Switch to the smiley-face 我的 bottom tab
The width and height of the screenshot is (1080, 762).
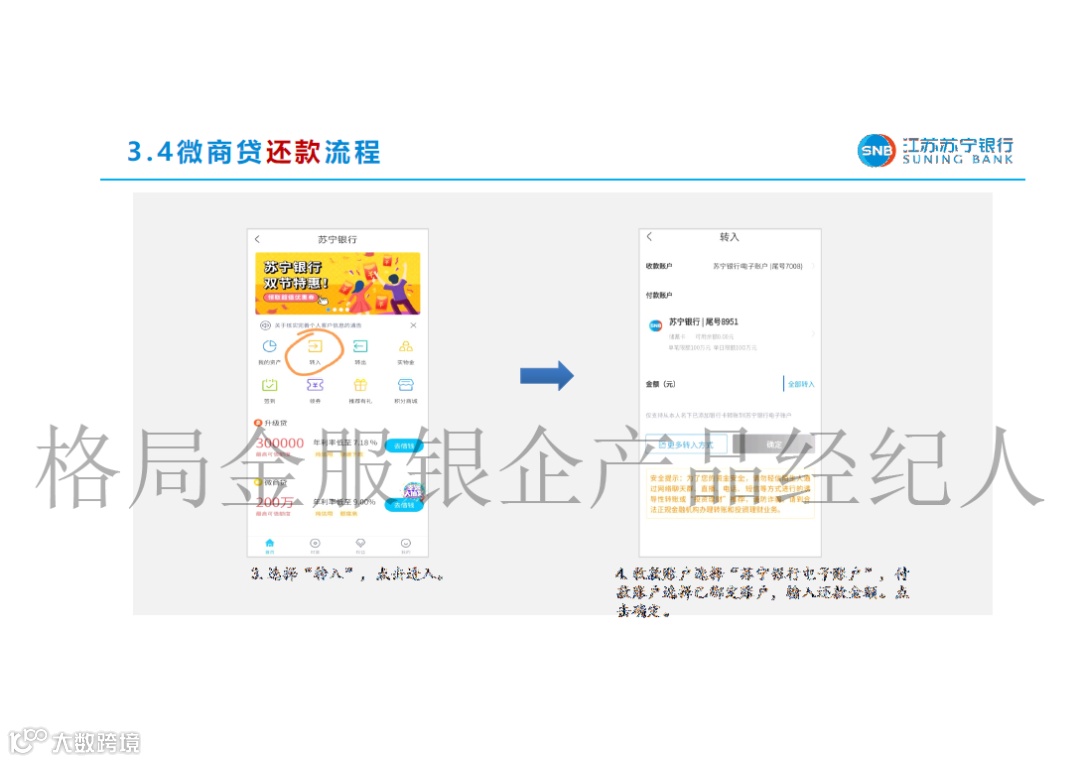tap(406, 546)
